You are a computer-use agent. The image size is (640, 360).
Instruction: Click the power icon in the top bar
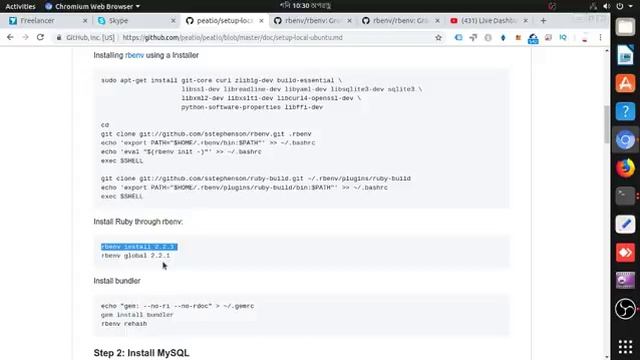point(620,6)
